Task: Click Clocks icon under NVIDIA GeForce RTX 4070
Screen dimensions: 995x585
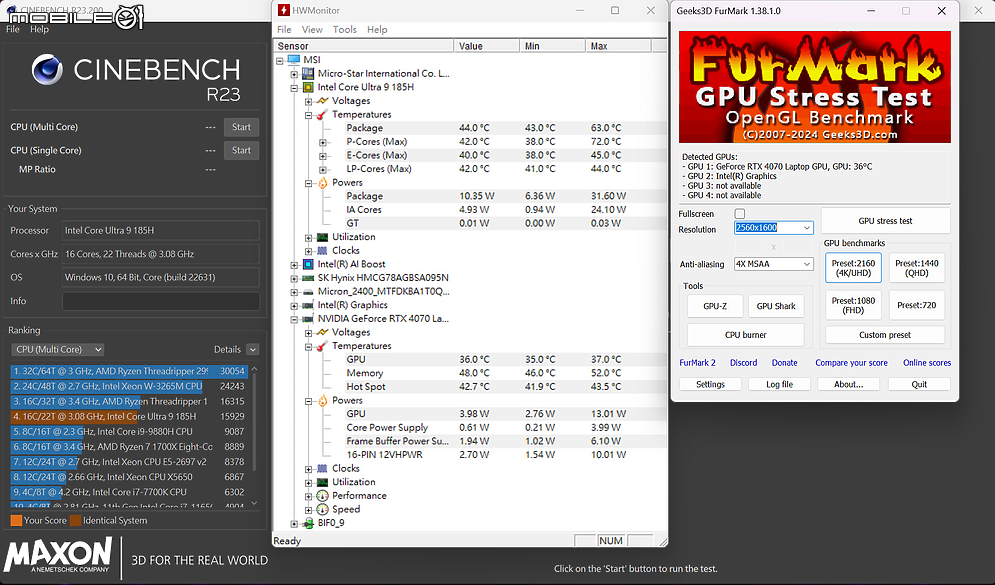Action: pyautogui.click(x=322, y=468)
